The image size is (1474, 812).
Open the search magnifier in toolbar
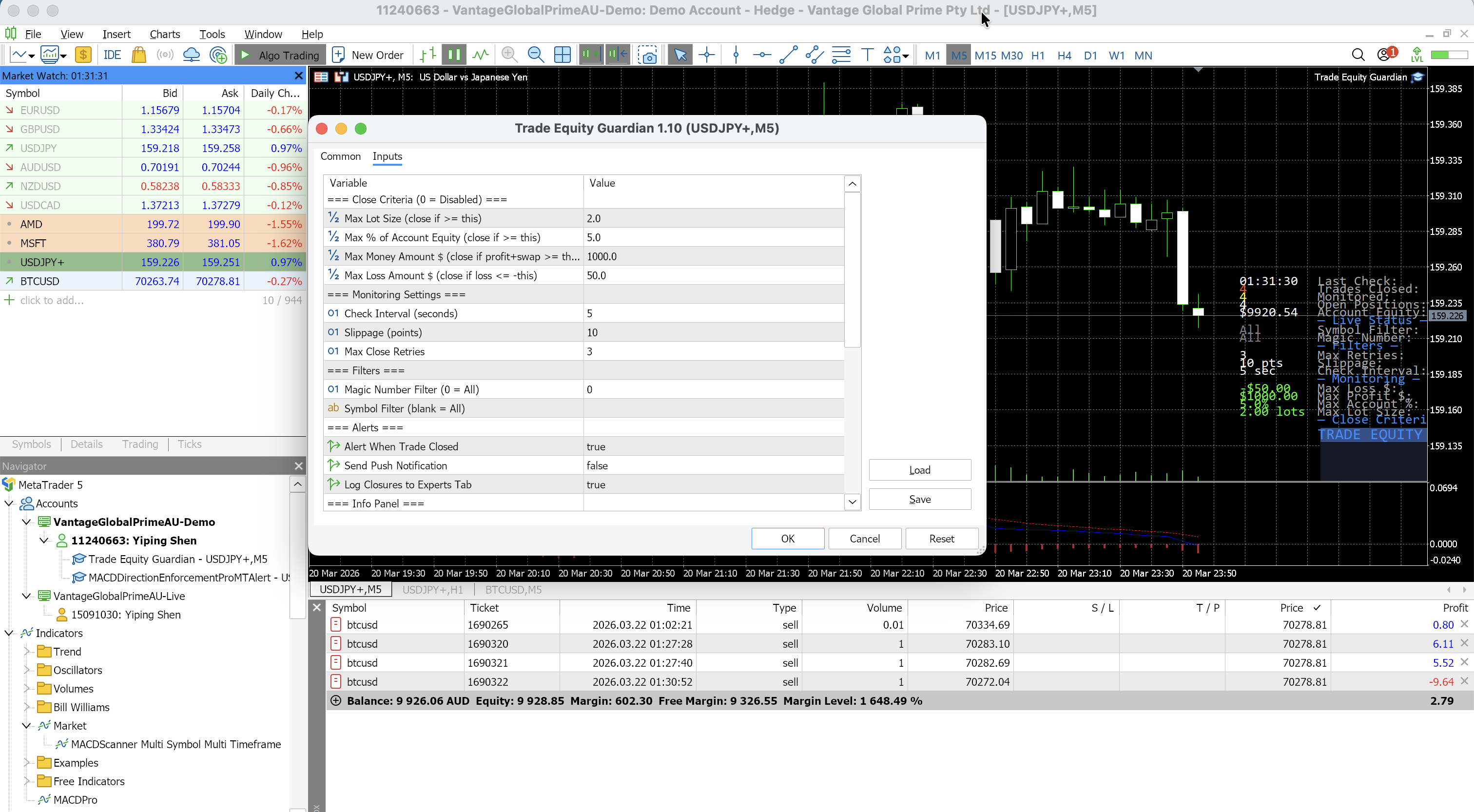pos(1358,55)
